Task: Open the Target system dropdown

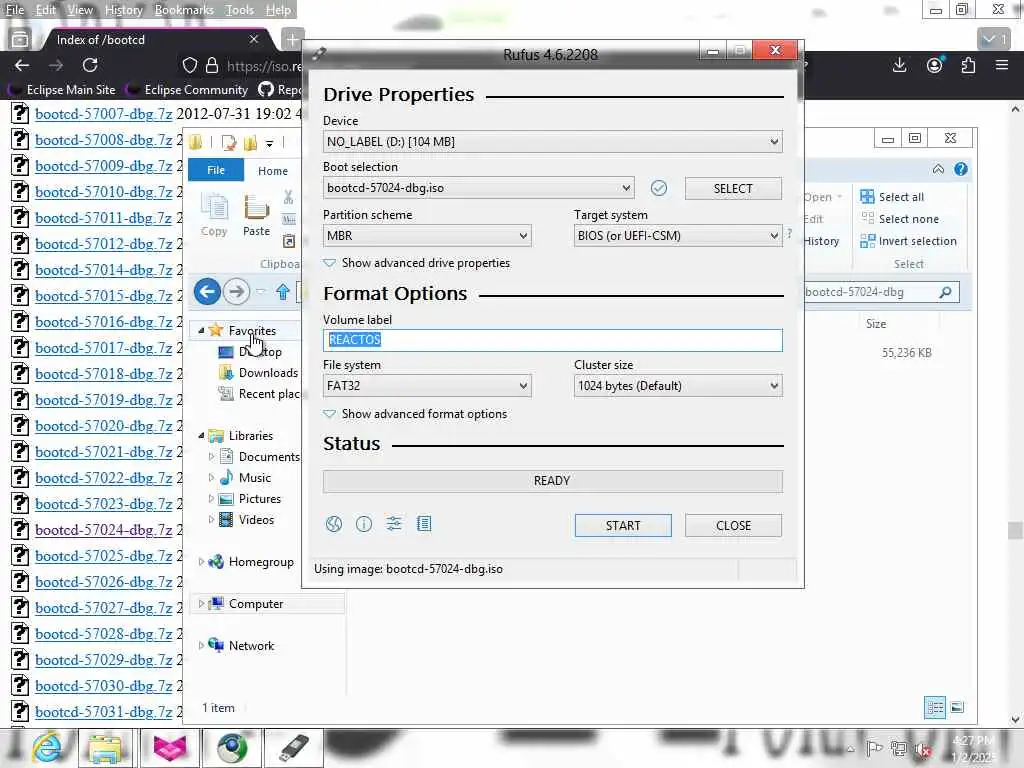Action: [x=678, y=236]
